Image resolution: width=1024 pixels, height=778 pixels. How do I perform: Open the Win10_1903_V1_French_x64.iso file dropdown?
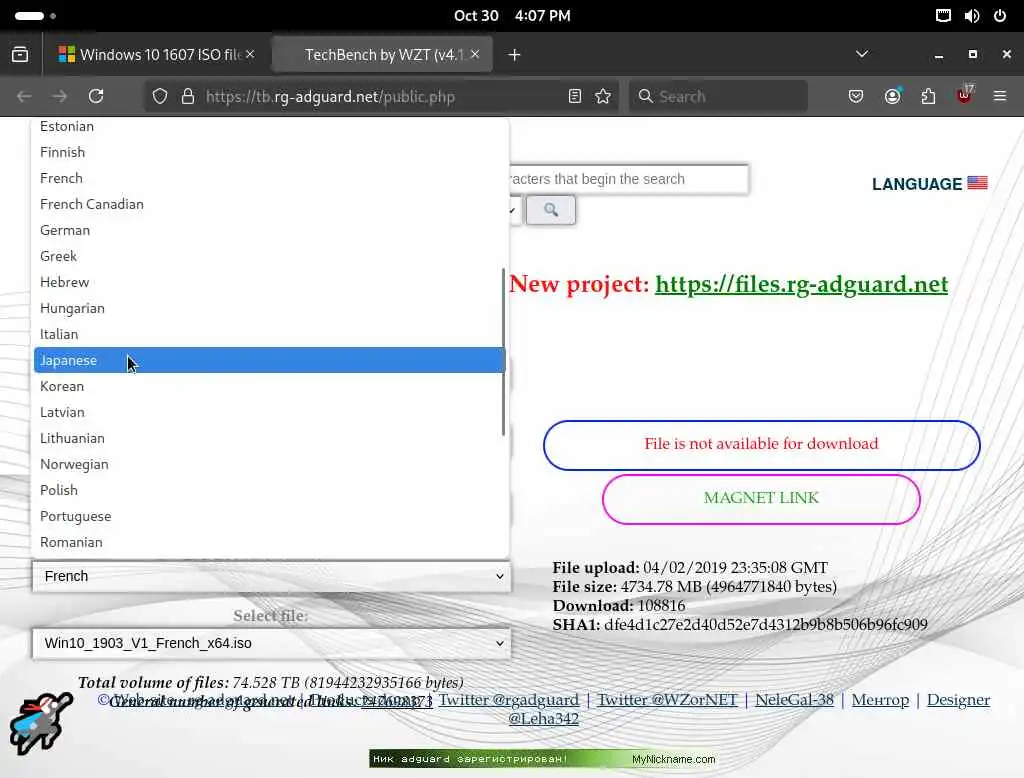tap(271, 643)
